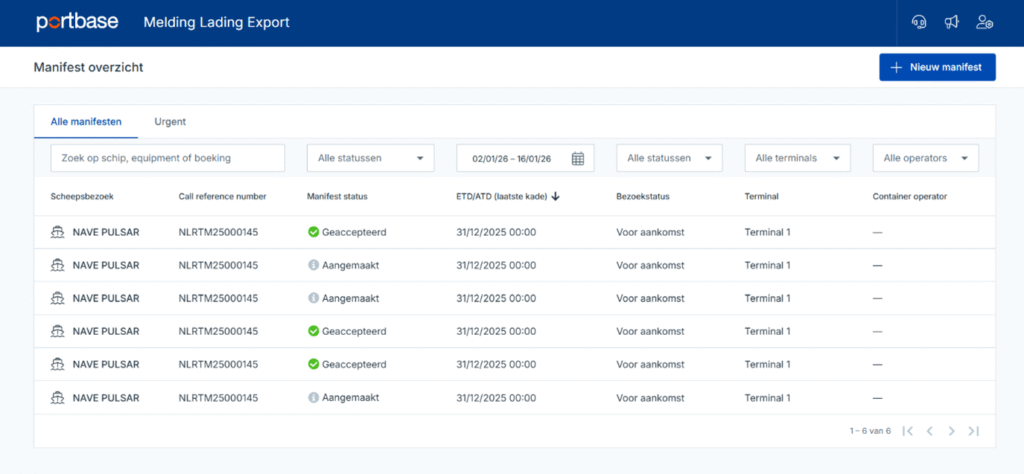
Task: Open user account settings icon
Action: click(985, 22)
